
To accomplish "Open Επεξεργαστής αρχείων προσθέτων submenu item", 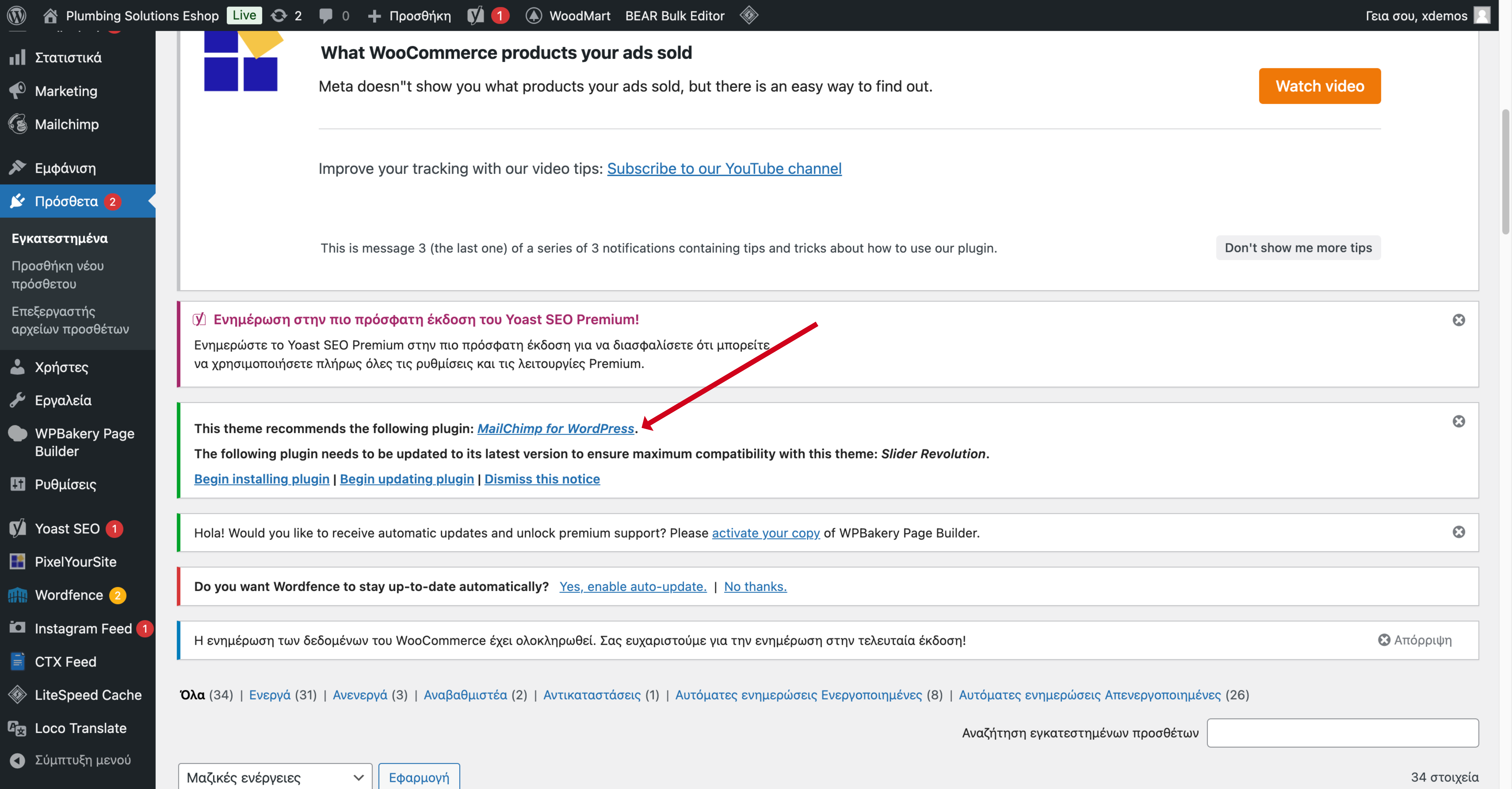I will point(70,320).
